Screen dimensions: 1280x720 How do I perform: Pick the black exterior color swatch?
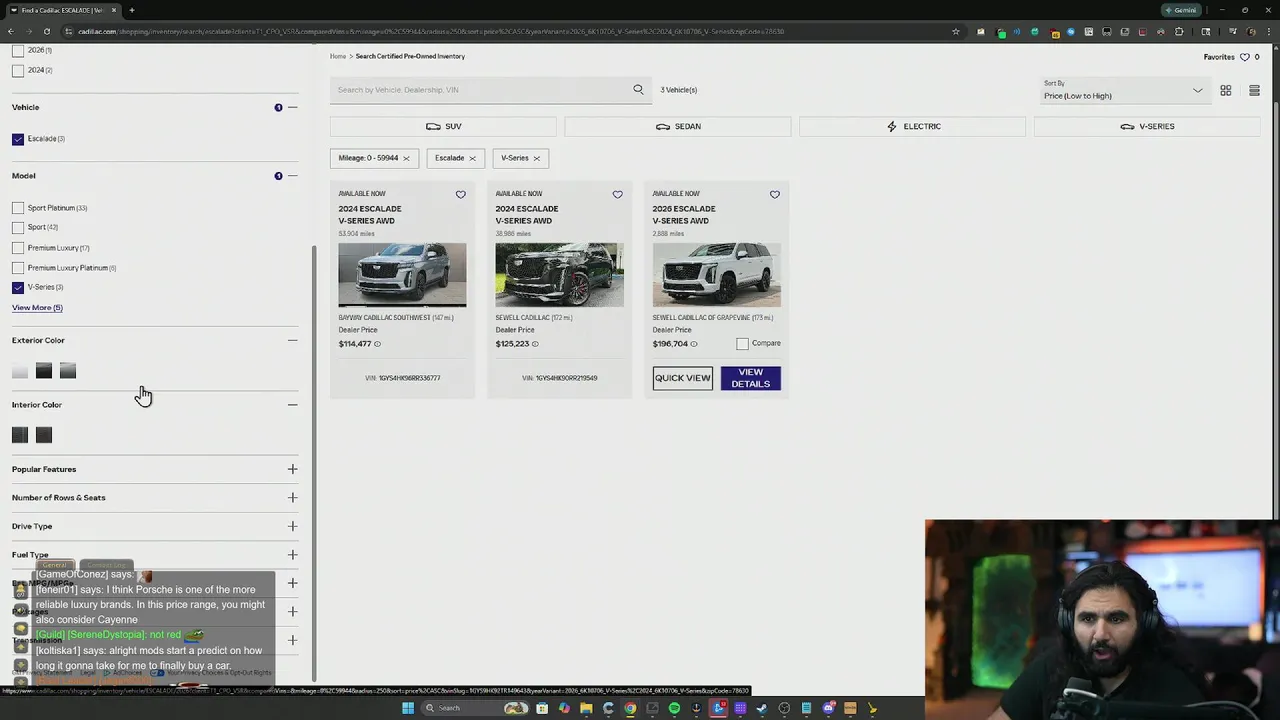(44, 372)
